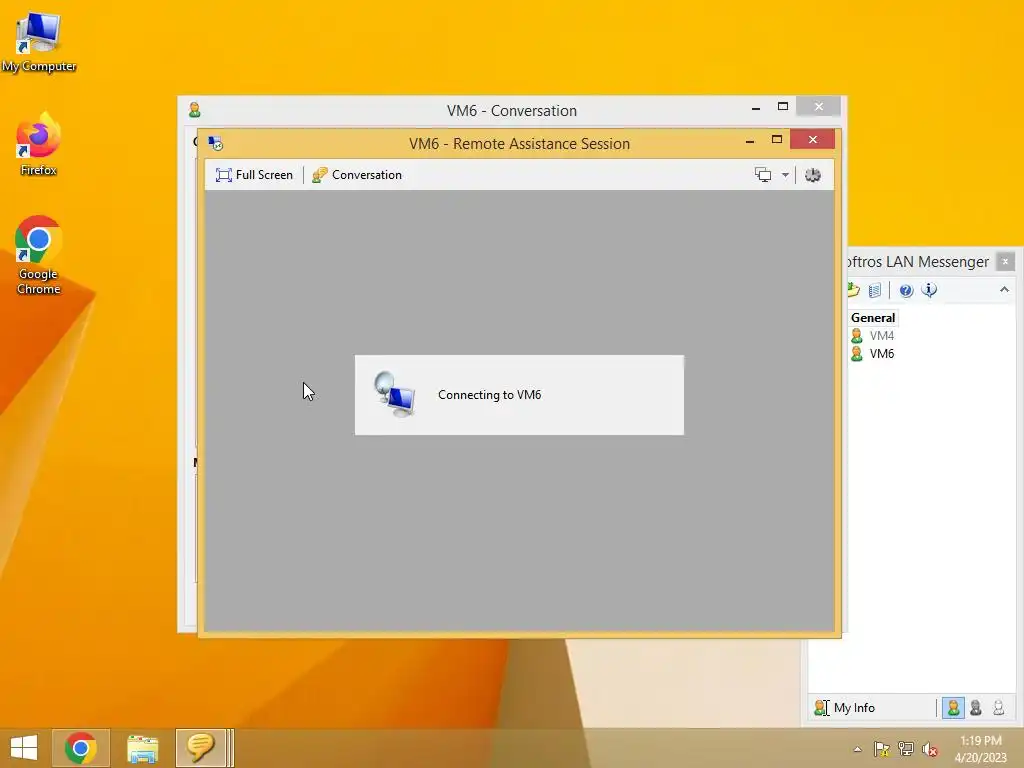Image resolution: width=1024 pixels, height=768 pixels.
Task: Click the Connecting to VM6 computer icon
Action: coord(394,394)
